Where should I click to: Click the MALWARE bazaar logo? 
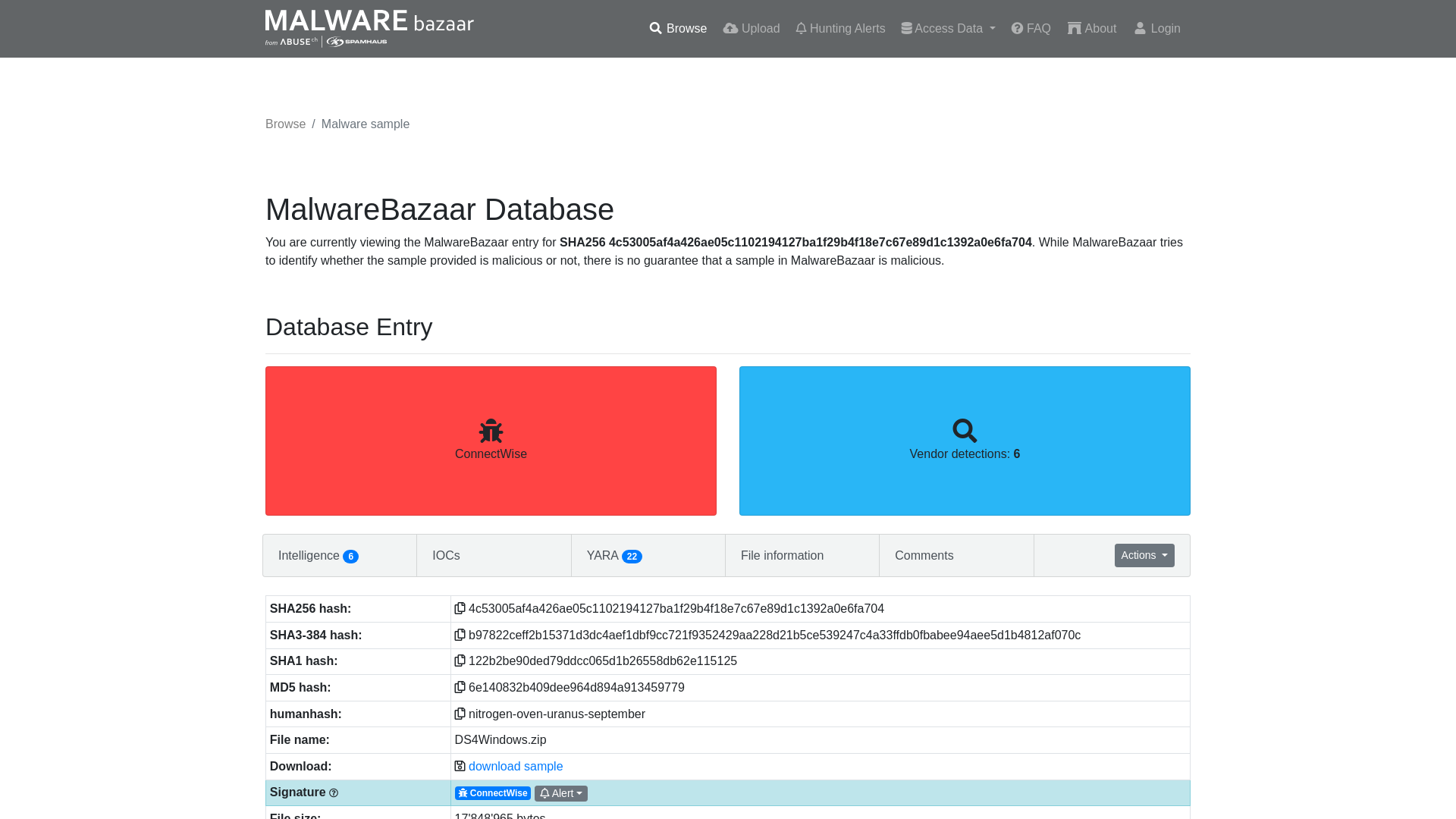[x=369, y=28]
